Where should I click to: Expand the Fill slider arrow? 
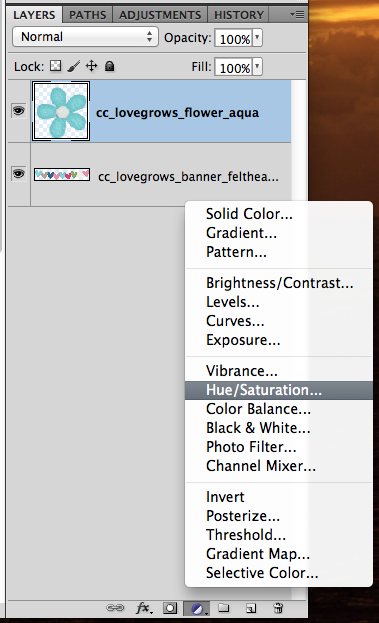(257, 66)
